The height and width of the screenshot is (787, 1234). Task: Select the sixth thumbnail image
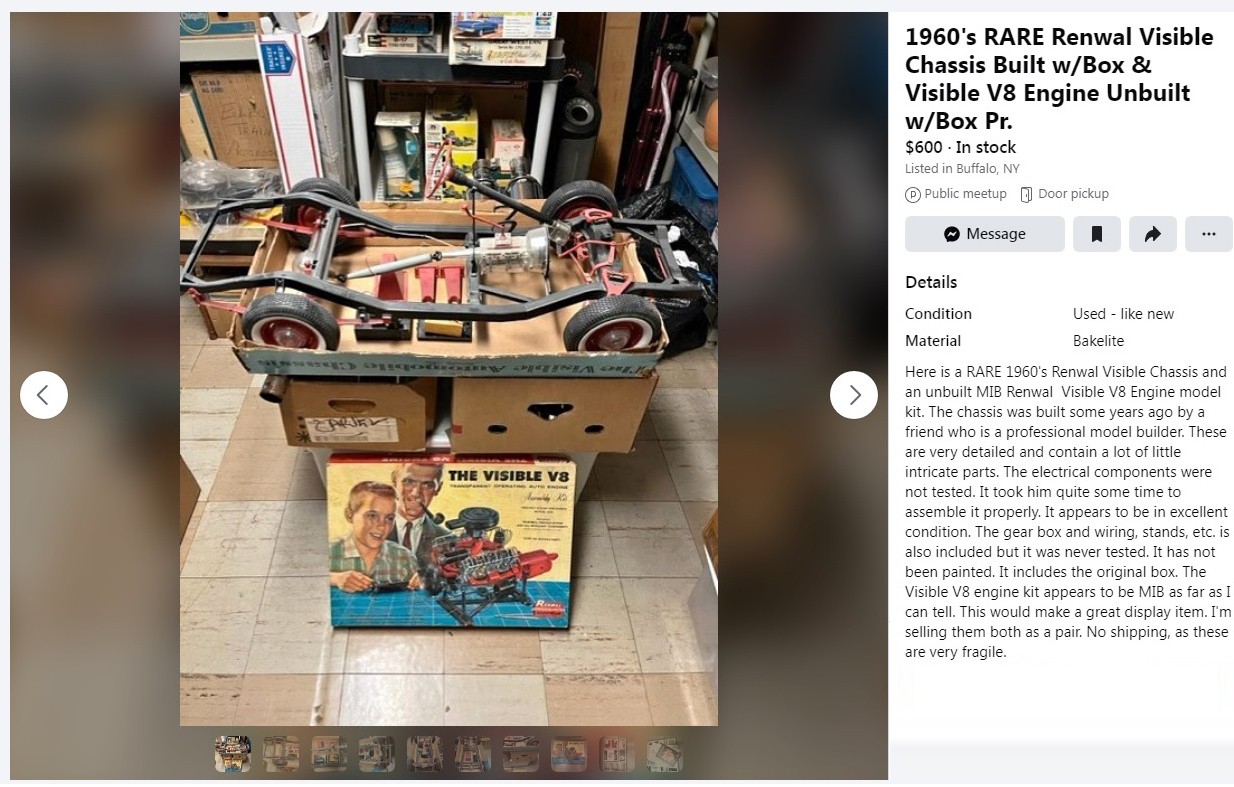pos(473,754)
